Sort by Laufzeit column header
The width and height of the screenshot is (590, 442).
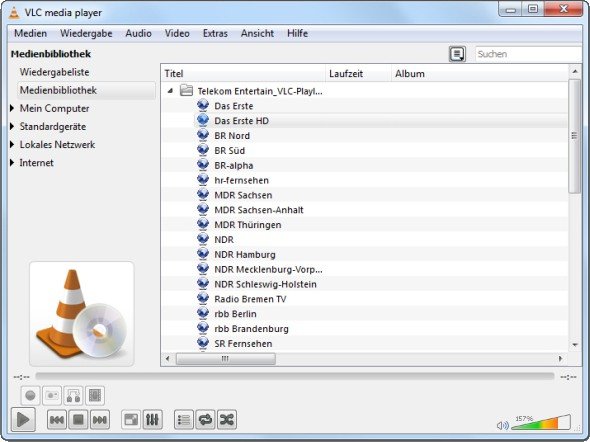tap(359, 74)
